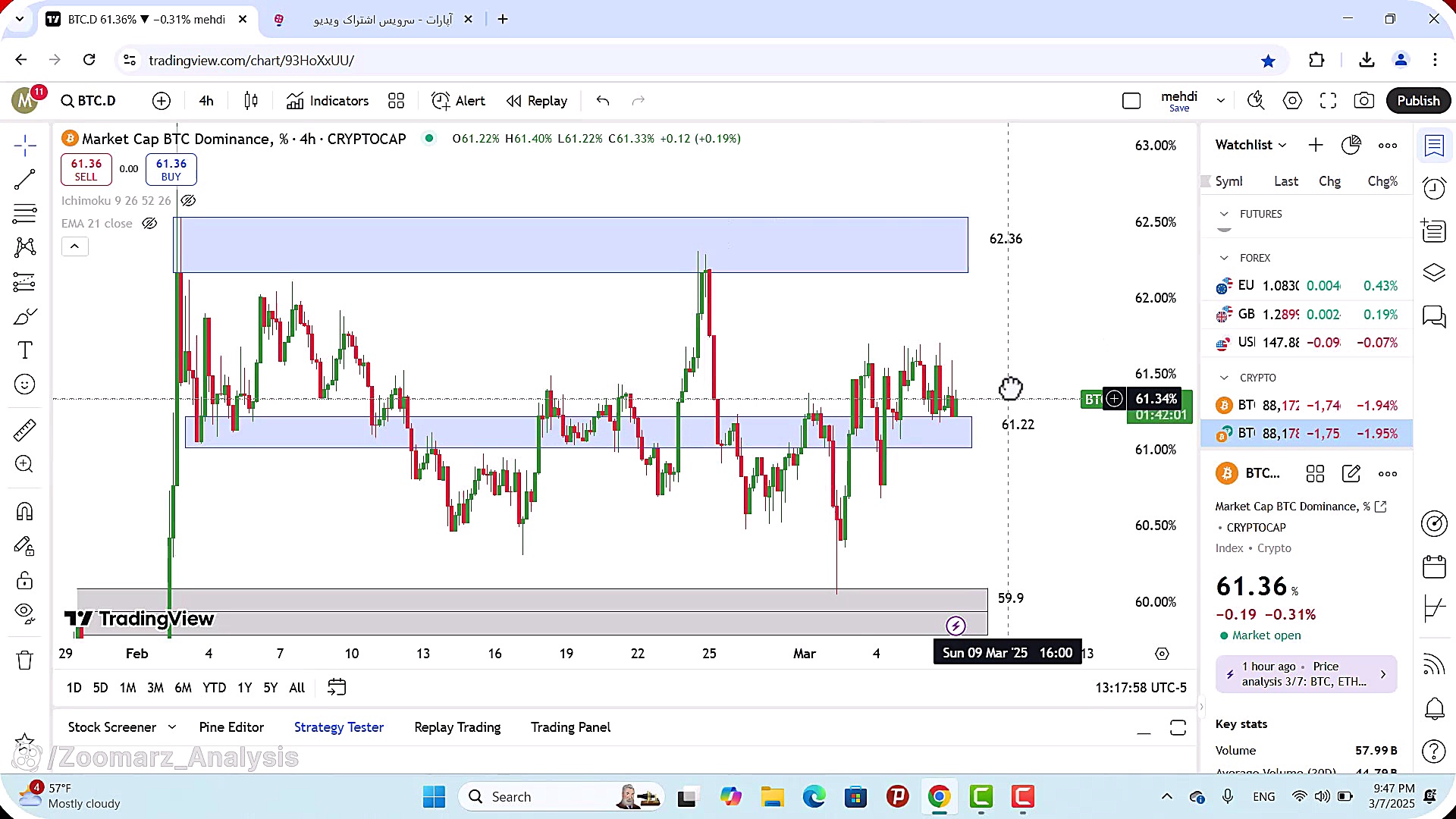Select chart layout setup
This screenshot has width=1456, height=819.
coord(1131,101)
